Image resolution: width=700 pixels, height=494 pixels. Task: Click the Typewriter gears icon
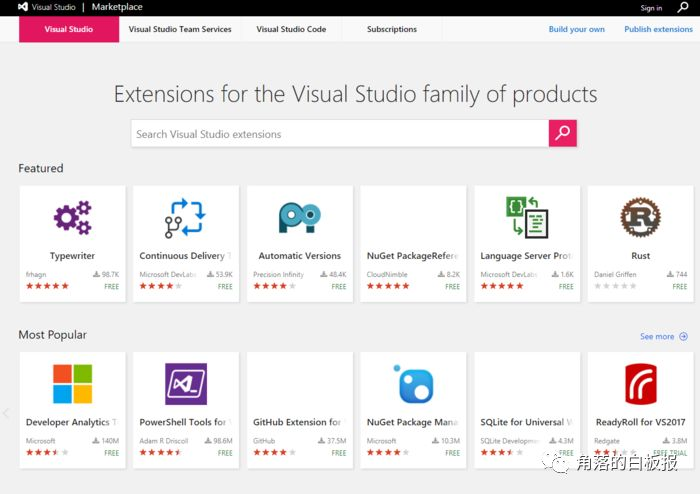[x=72, y=218]
